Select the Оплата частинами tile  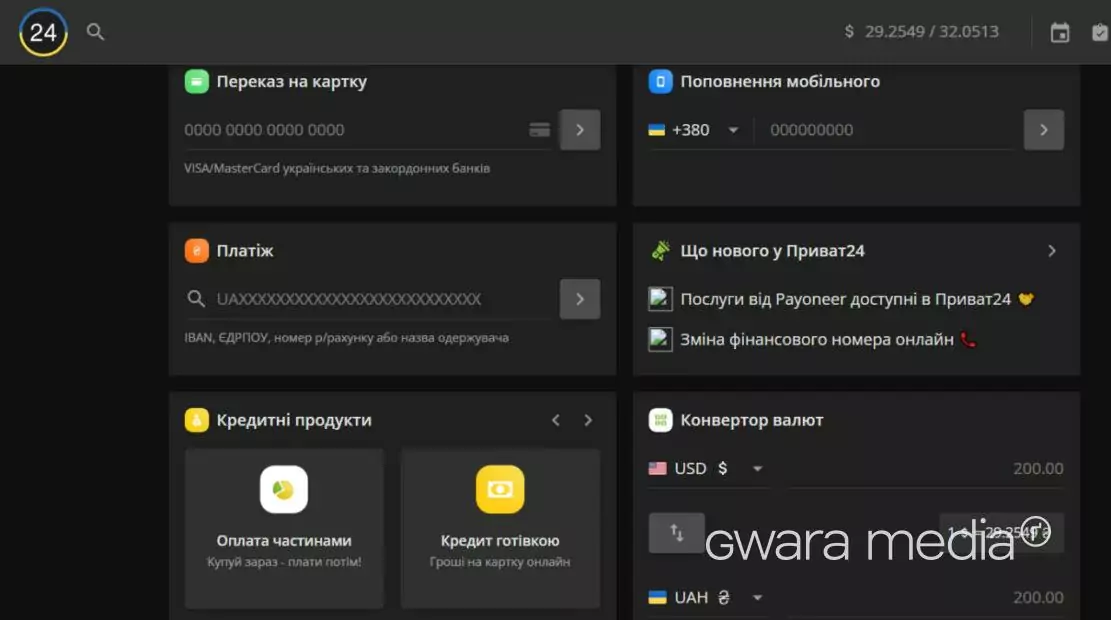(x=284, y=528)
